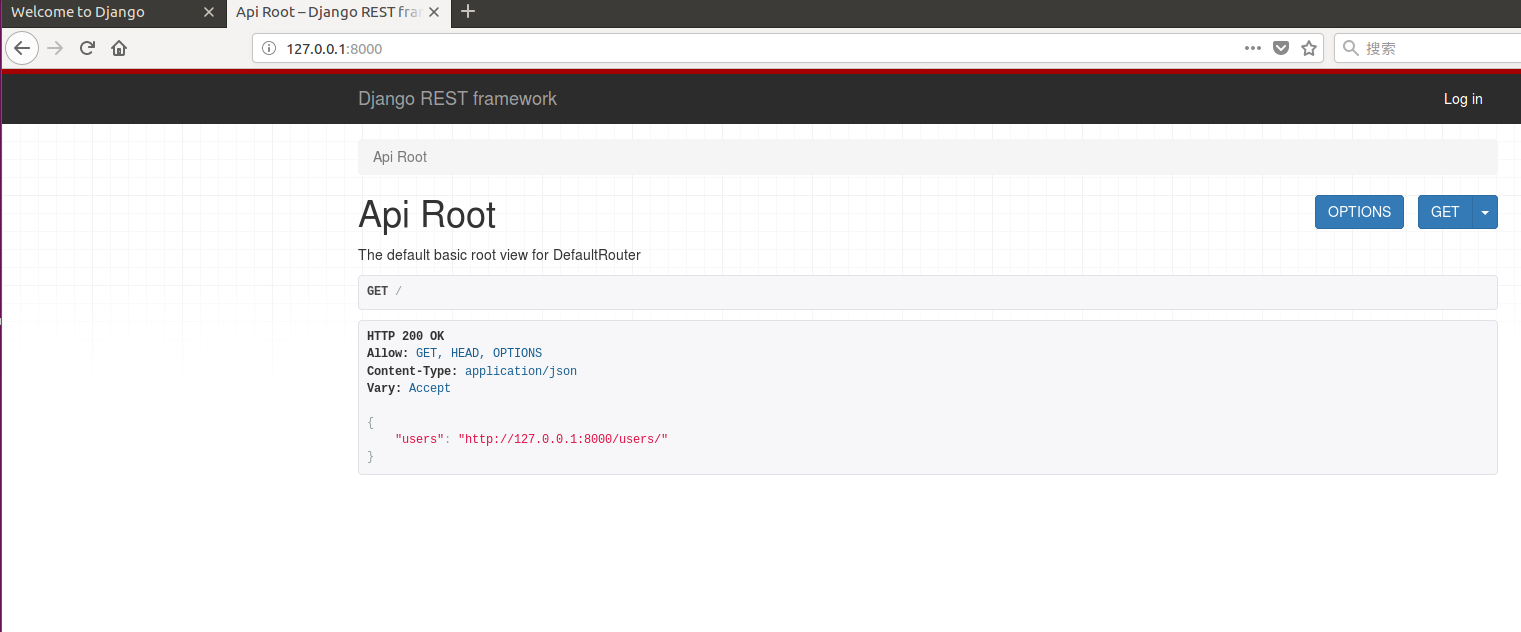Click the search magnifier icon
Screen dimensions: 1521x632
[1351, 48]
